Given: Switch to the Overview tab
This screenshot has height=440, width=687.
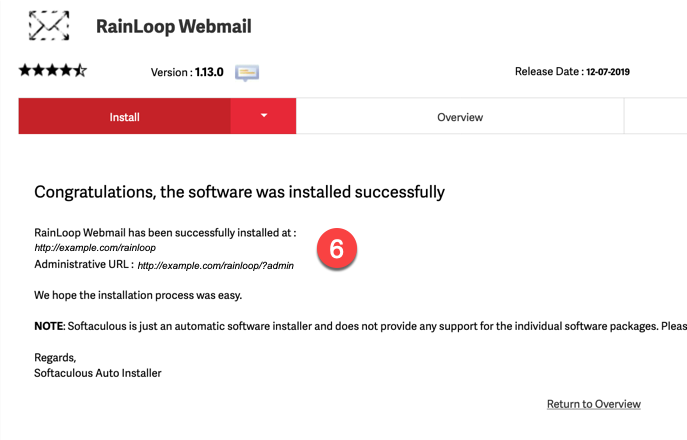Looking at the screenshot, I should coord(460,117).
